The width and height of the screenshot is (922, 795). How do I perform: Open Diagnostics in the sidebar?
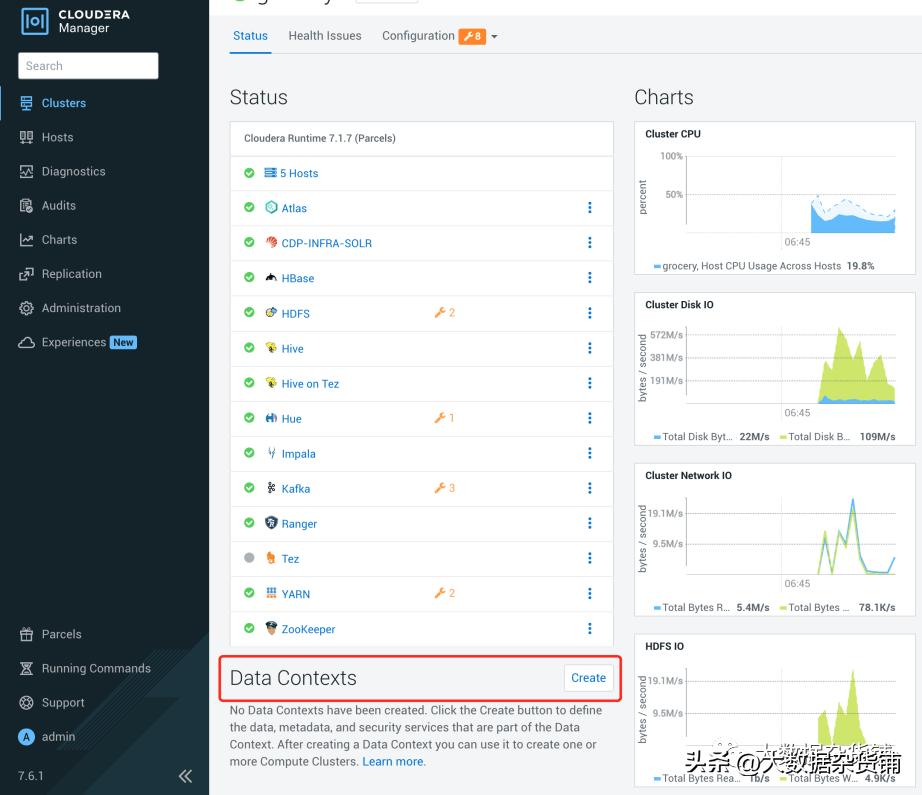(73, 171)
